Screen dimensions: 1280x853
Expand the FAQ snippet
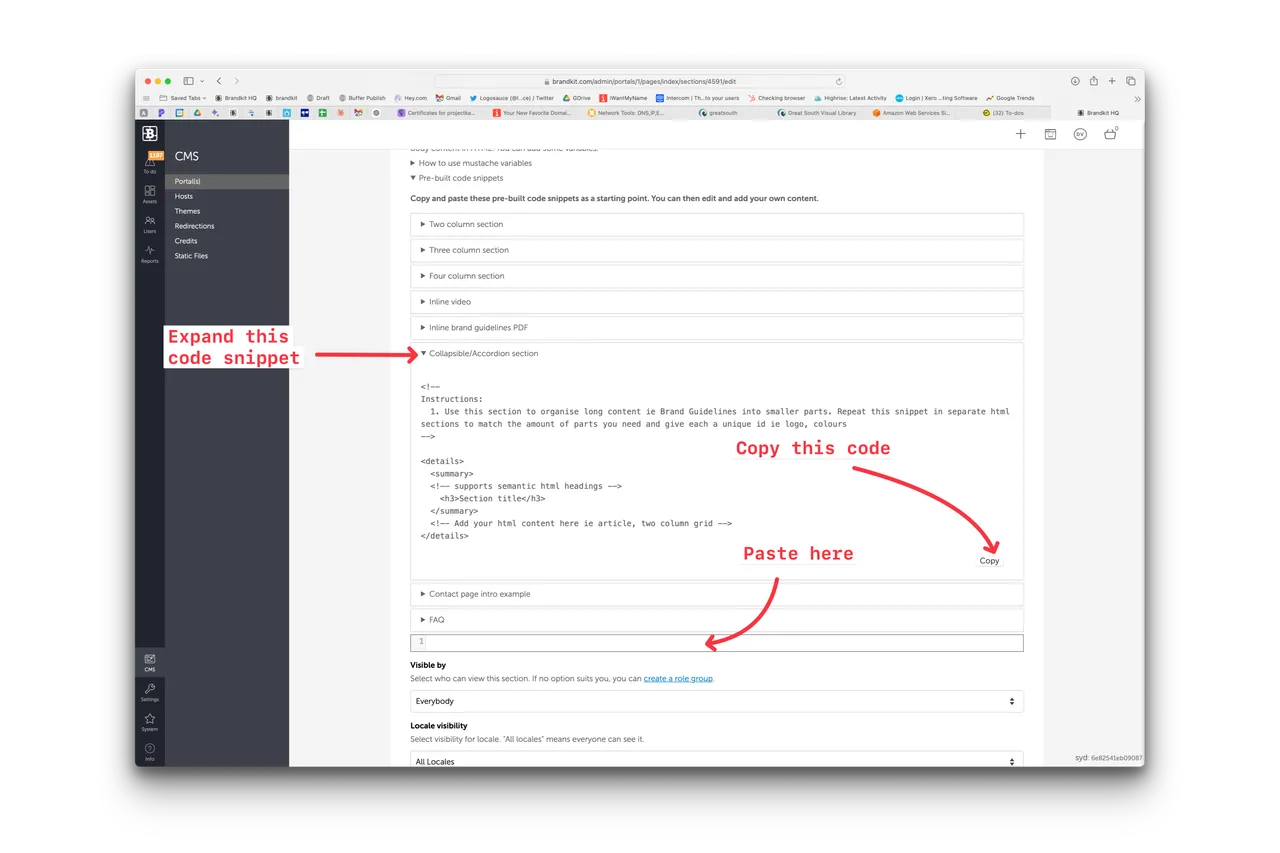437,620
